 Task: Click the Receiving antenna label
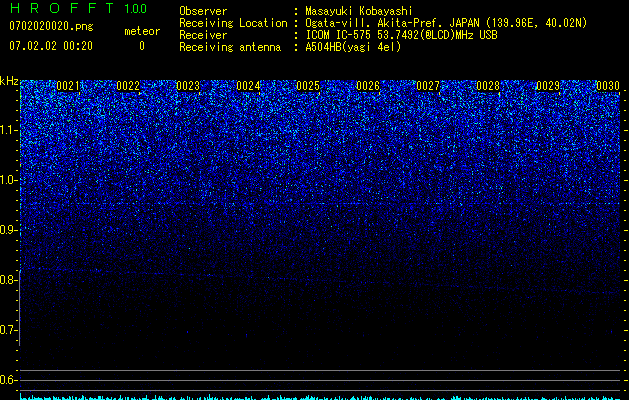(x=230, y=47)
